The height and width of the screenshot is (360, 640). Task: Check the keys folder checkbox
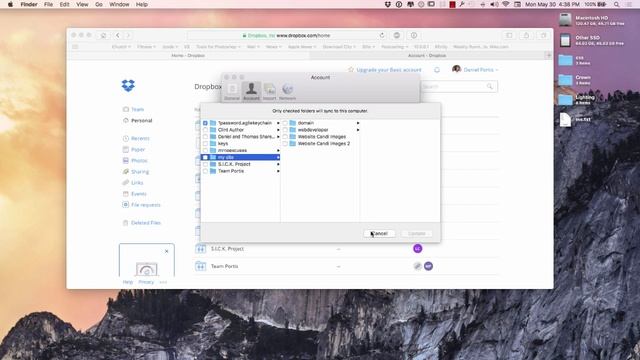click(205, 144)
